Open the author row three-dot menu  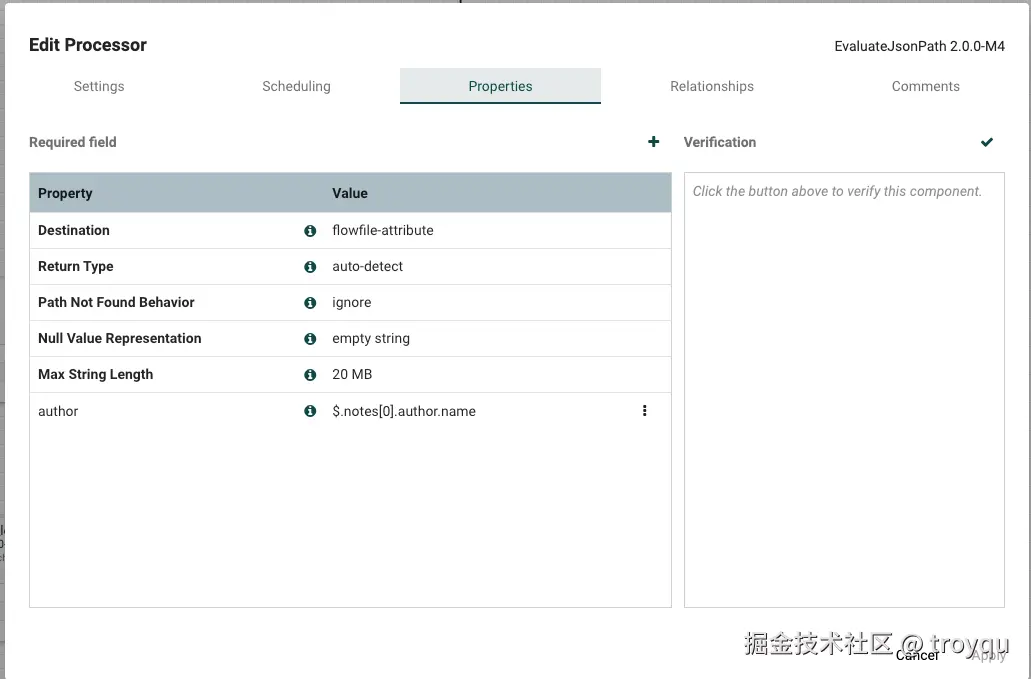coord(645,411)
